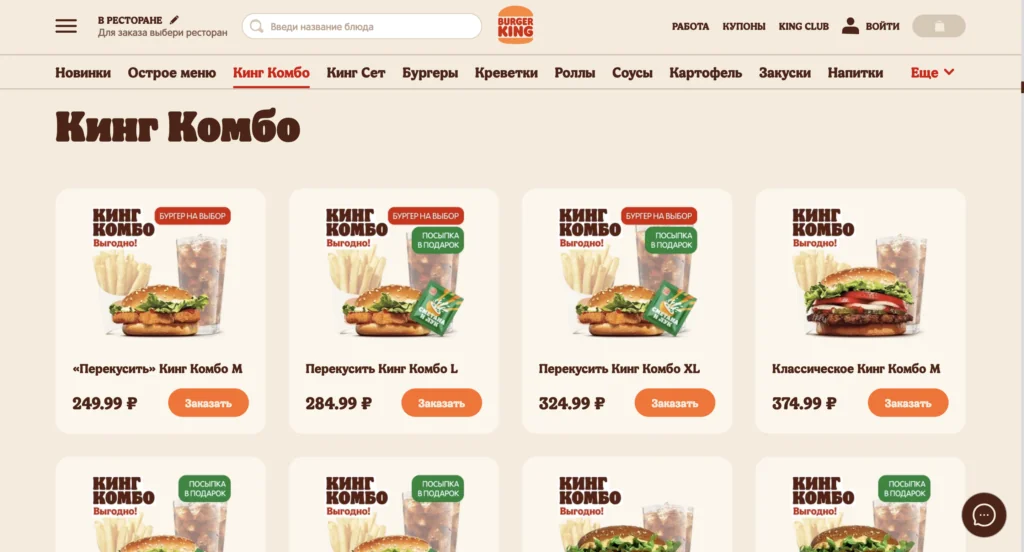This screenshot has height=552, width=1024.
Task: Open the Острое меню tab
Action: coord(172,73)
